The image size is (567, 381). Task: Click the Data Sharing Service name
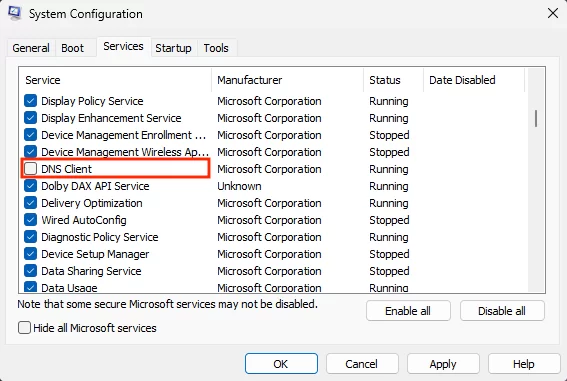click(91, 271)
